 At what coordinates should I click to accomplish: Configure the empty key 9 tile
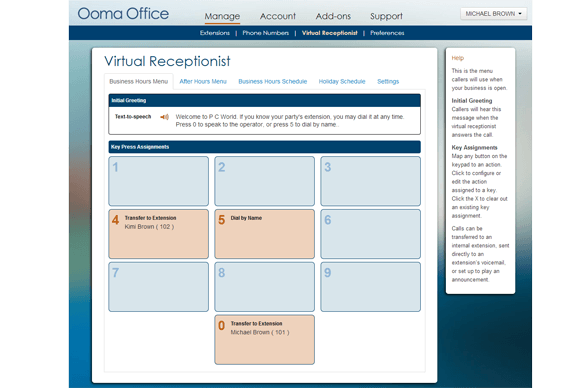(370, 287)
